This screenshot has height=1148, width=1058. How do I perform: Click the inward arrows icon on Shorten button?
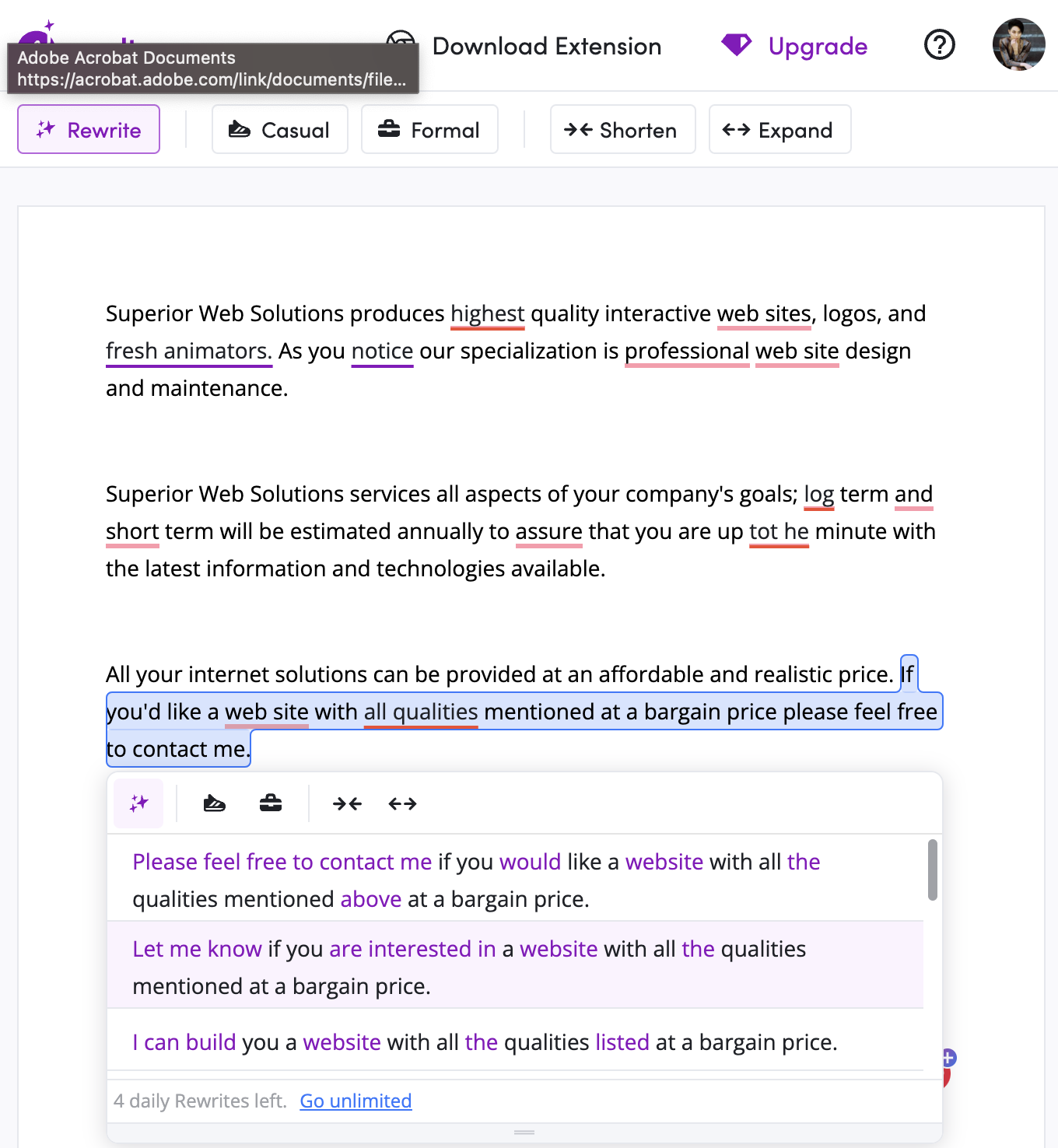578,129
